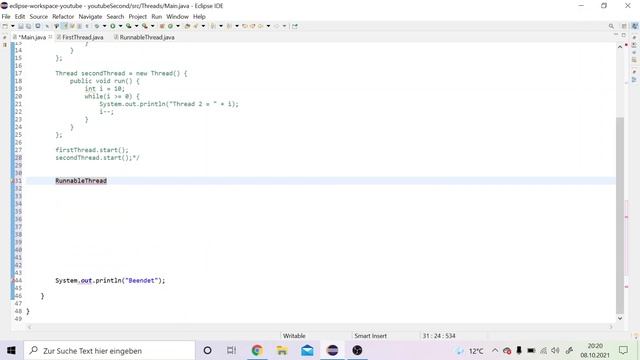Click the Debug bug icon

(x=97, y=26)
